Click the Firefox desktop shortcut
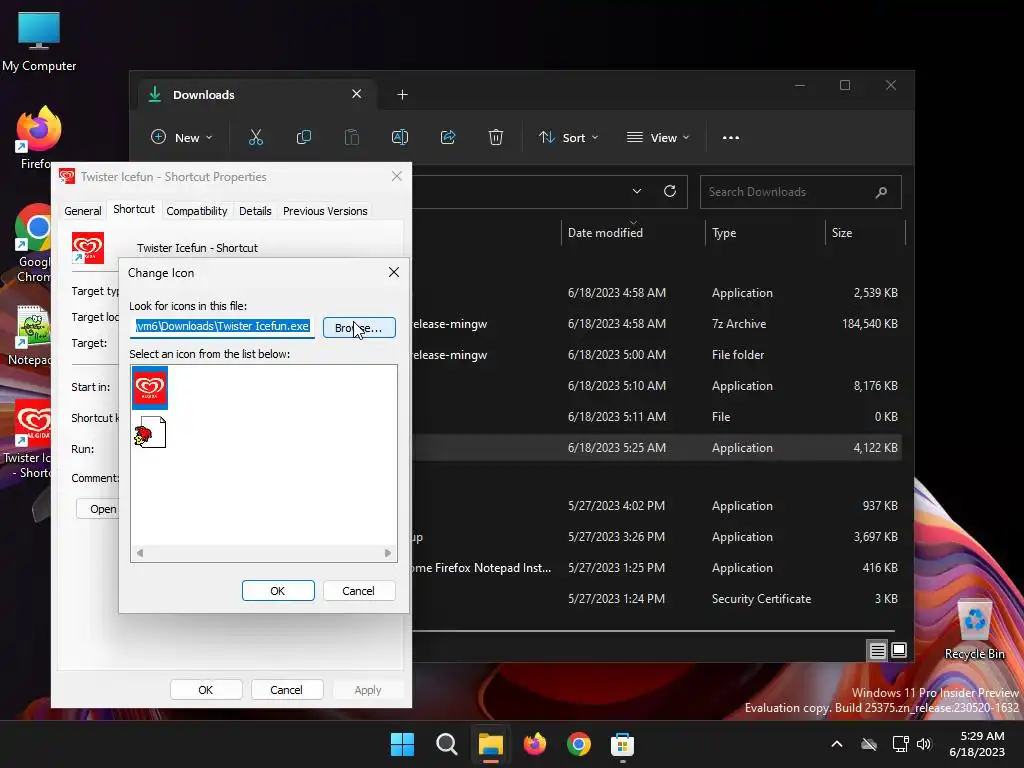The image size is (1024, 768). 38,137
